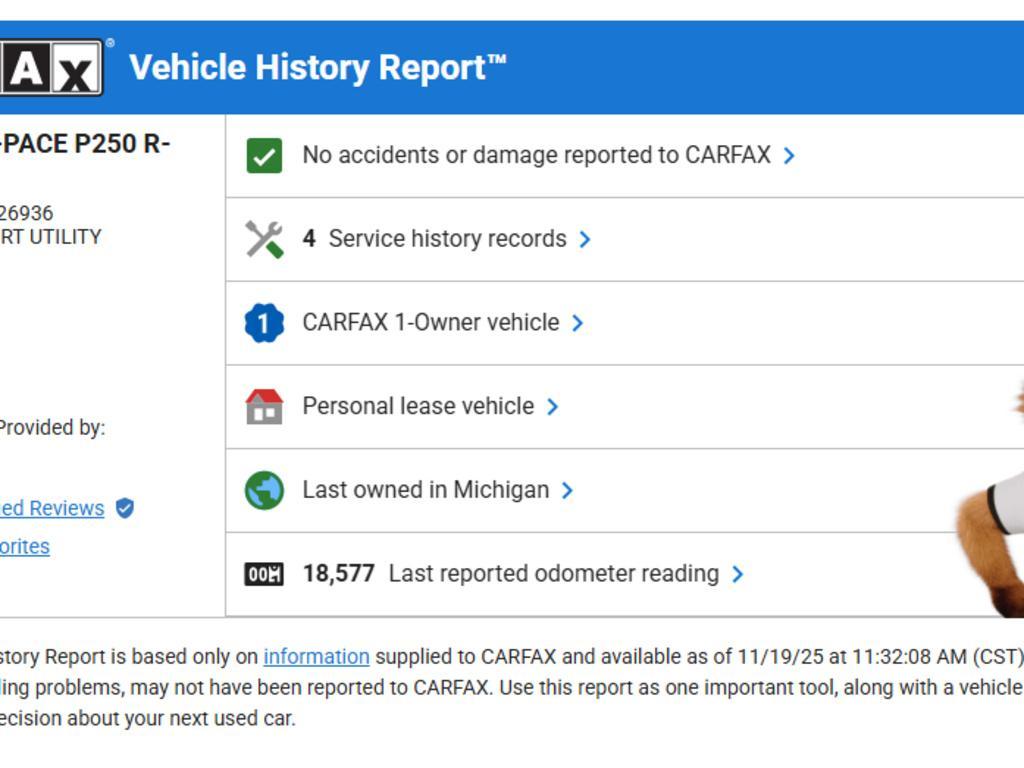Expand the Service history records chevron
This screenshot has height=768, width=1024.
(x=585, y=240)
